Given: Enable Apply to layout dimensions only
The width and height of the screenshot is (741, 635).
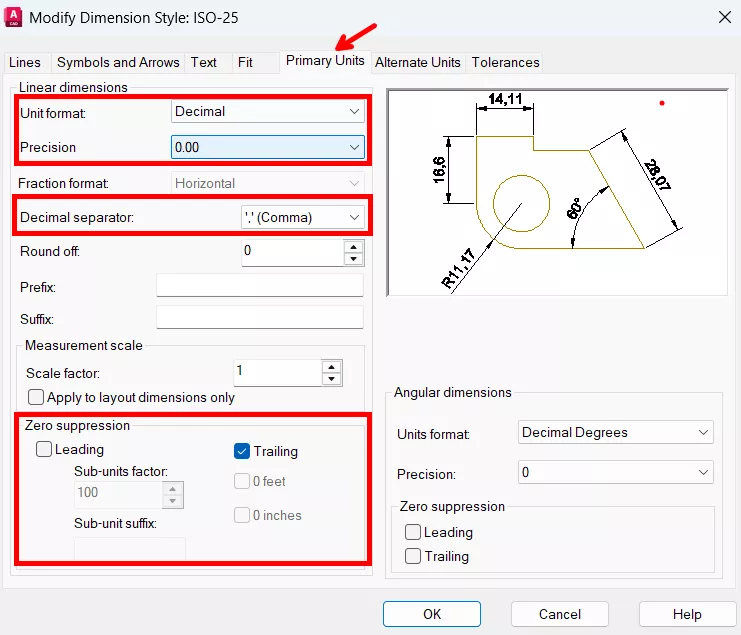Looking at the screenshot, I should pyautogui.click(x=37, y=397).
